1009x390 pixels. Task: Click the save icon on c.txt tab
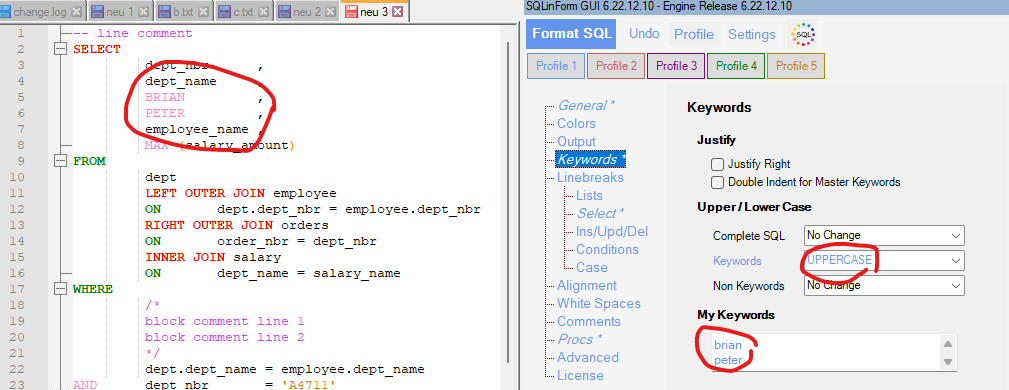pos(224,12)
